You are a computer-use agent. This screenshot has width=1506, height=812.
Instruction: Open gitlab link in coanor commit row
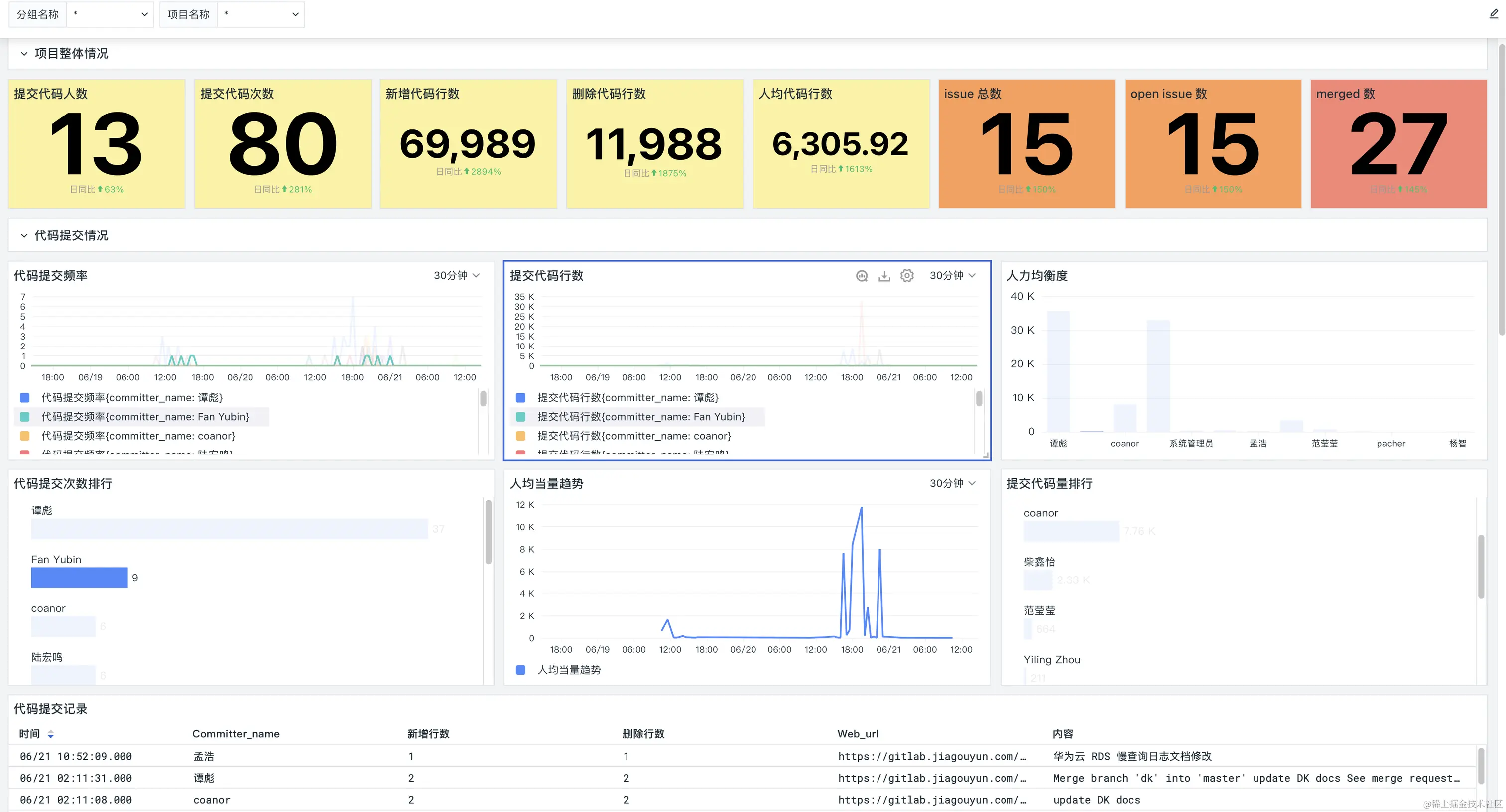point(932,800)
